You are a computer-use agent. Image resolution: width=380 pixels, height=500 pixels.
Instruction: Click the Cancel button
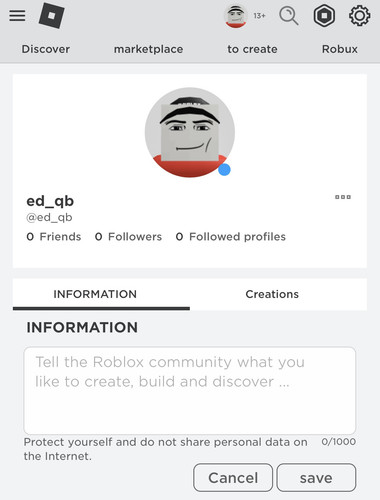[233, 478]
